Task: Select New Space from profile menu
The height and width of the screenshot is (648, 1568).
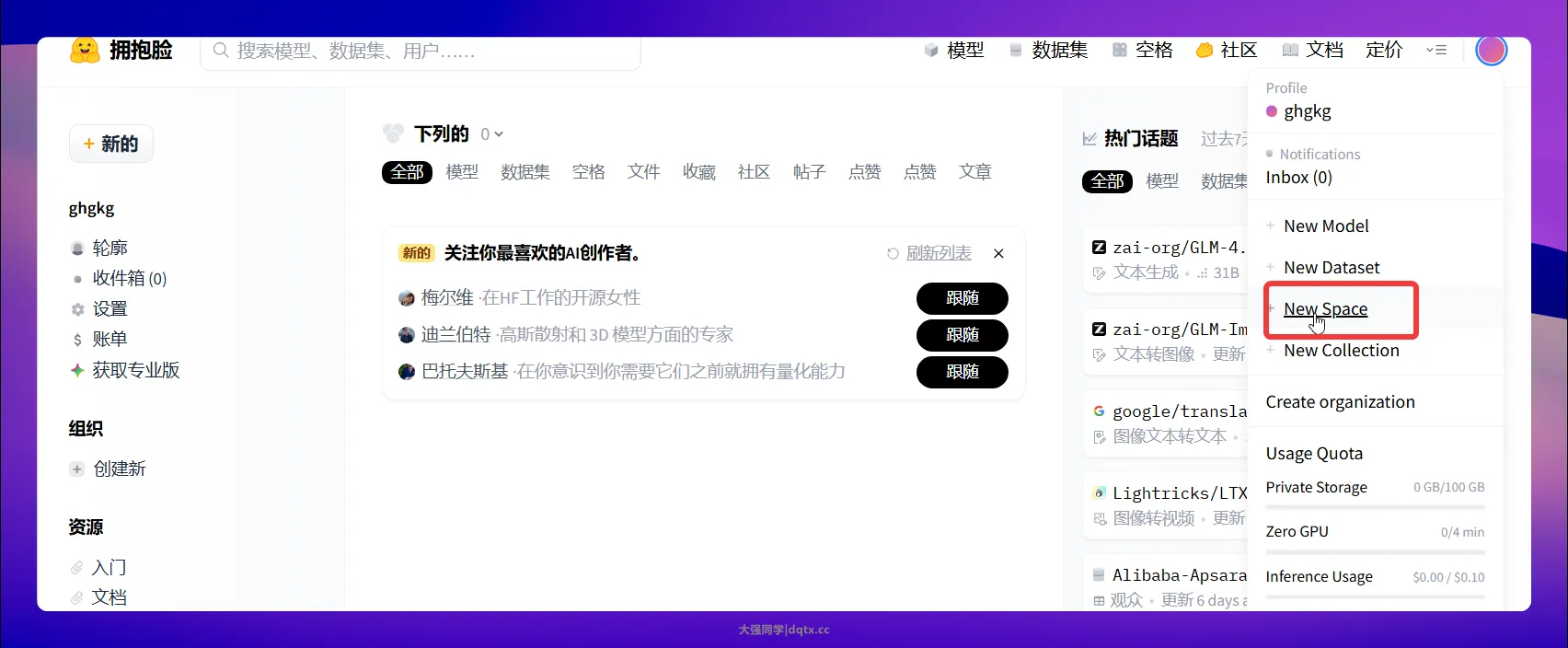Action: tap(1325, 309)
